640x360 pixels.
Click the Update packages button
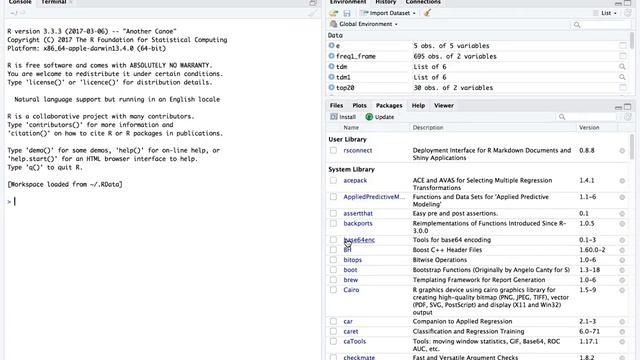380,117
